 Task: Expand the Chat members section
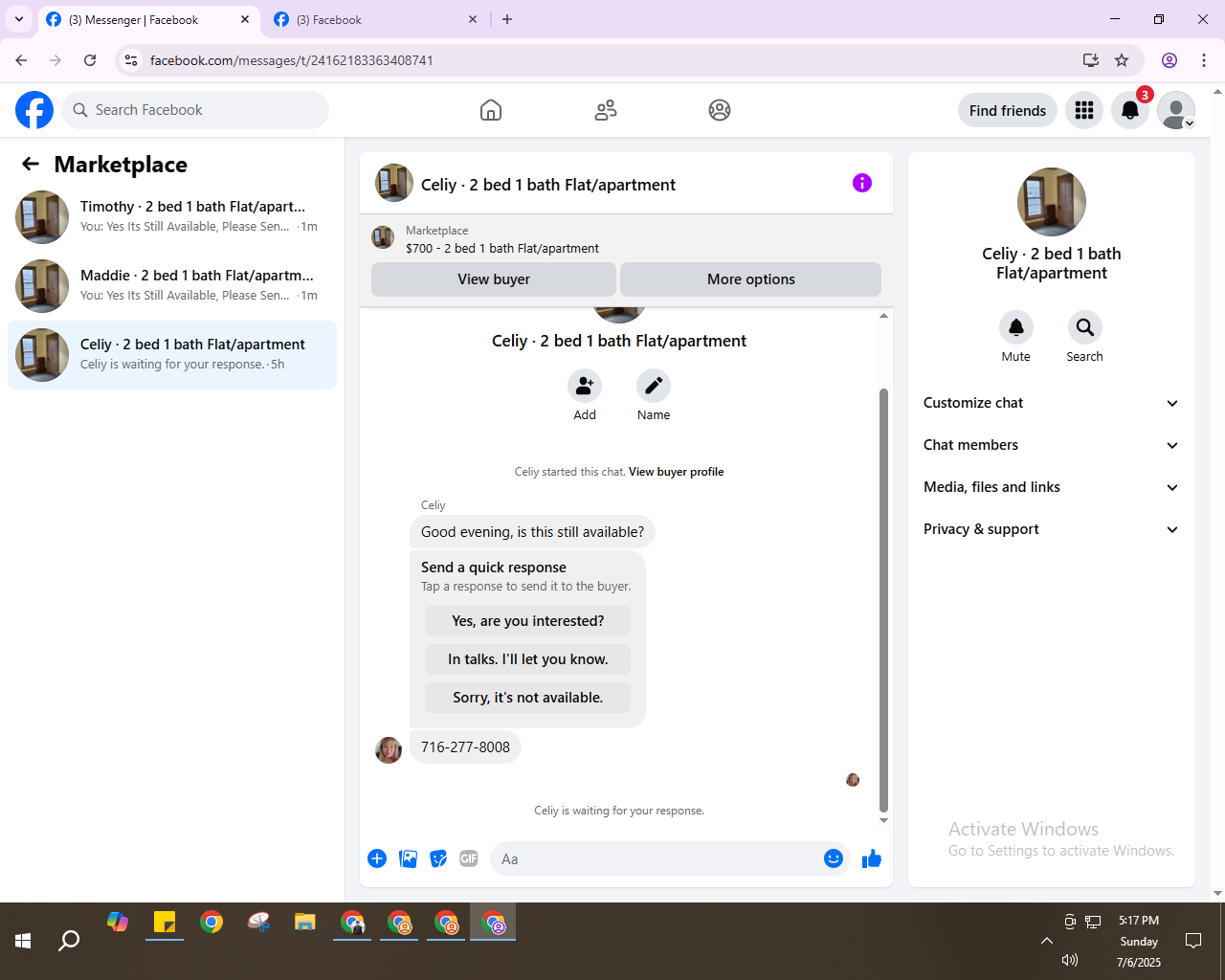coord(1052,445)
